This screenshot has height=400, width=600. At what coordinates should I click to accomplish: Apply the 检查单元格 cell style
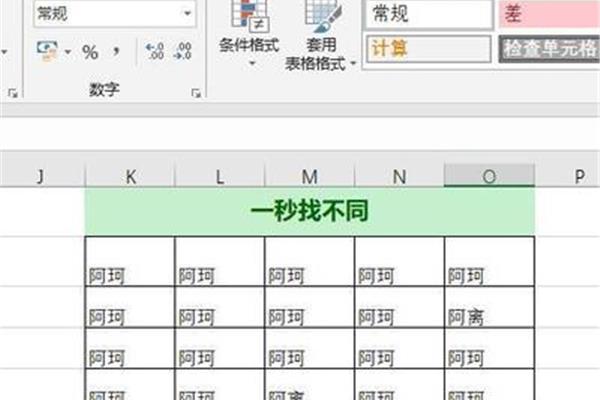tap(549, 49)
